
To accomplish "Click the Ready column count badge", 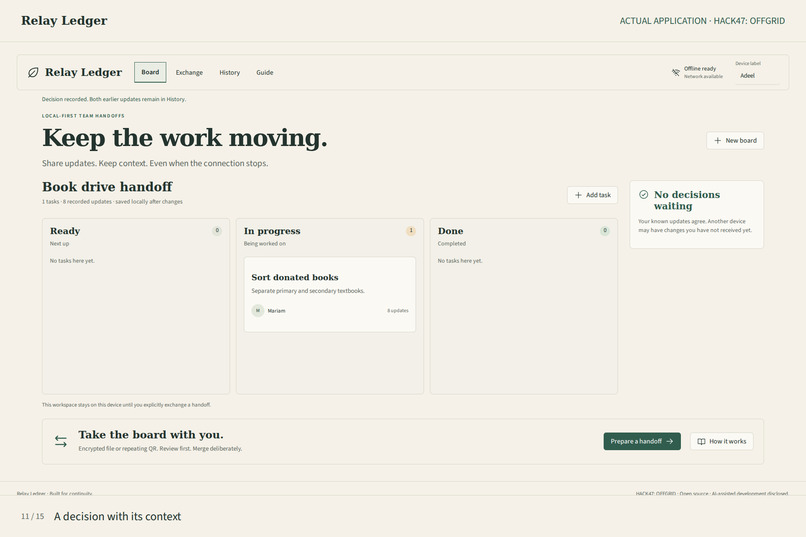I will tap(217, 231).
